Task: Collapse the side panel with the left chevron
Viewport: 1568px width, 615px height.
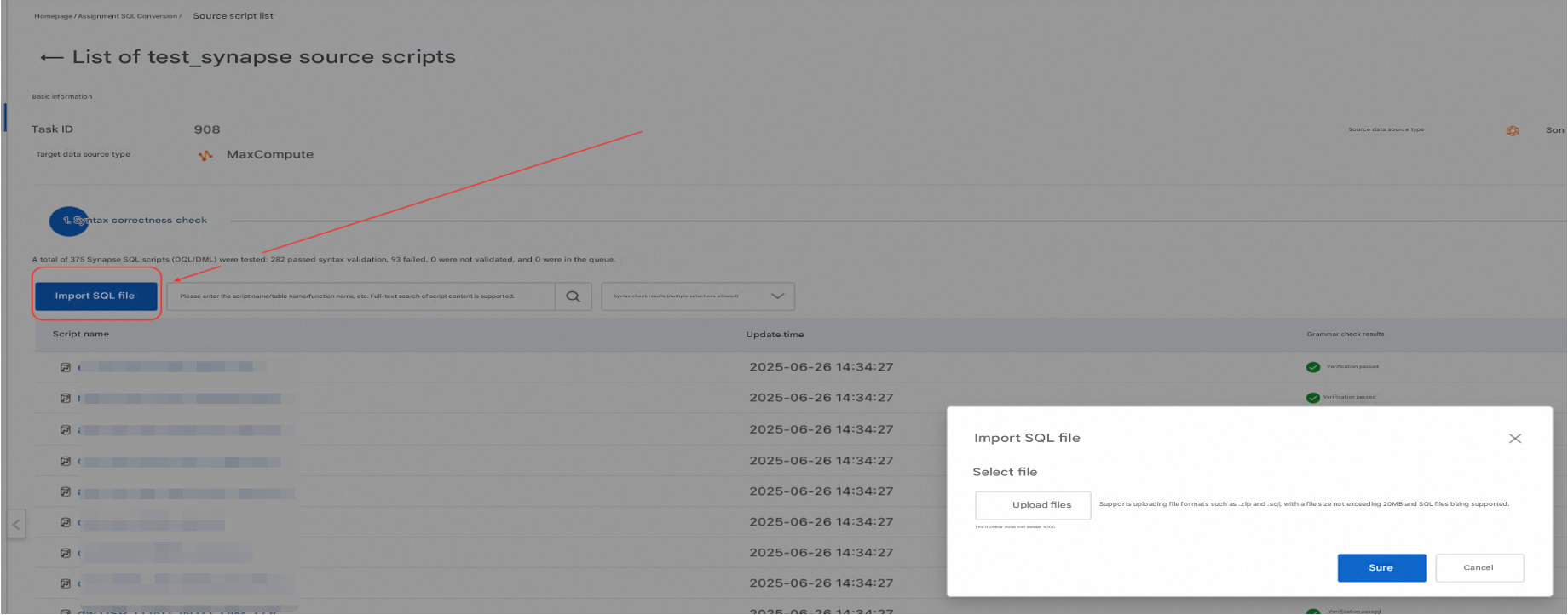Action: (16, 524)
